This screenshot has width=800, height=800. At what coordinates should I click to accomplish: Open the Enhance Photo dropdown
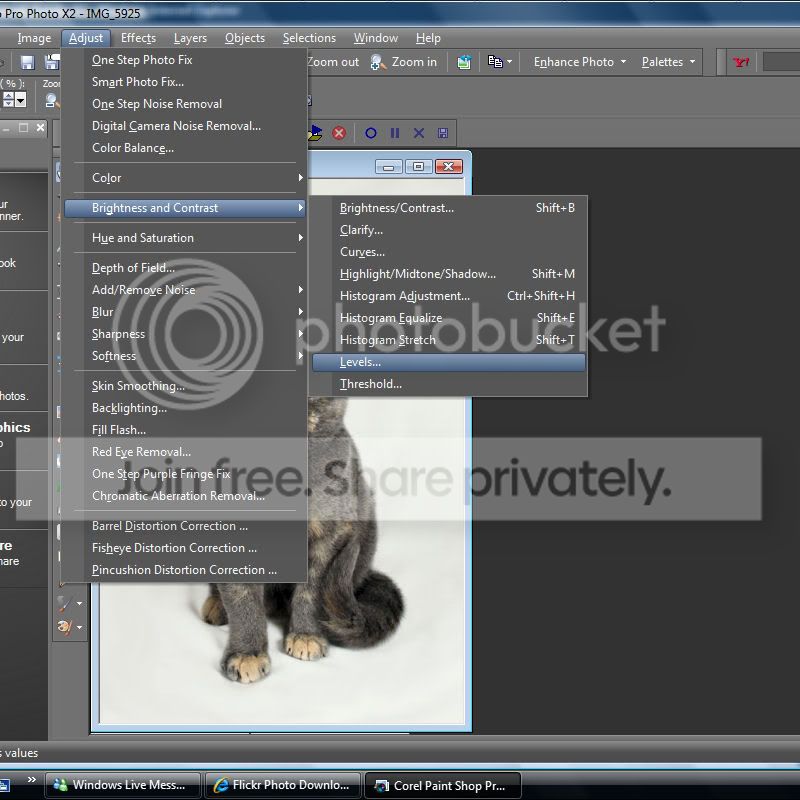pyautogui.click(x=580, y=62)
